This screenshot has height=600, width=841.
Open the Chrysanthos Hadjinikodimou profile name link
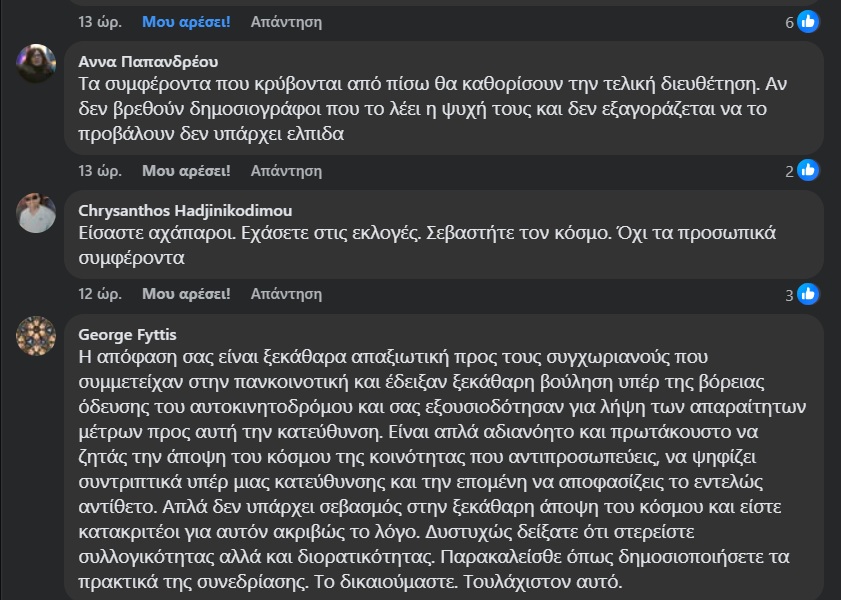[185, 210]
